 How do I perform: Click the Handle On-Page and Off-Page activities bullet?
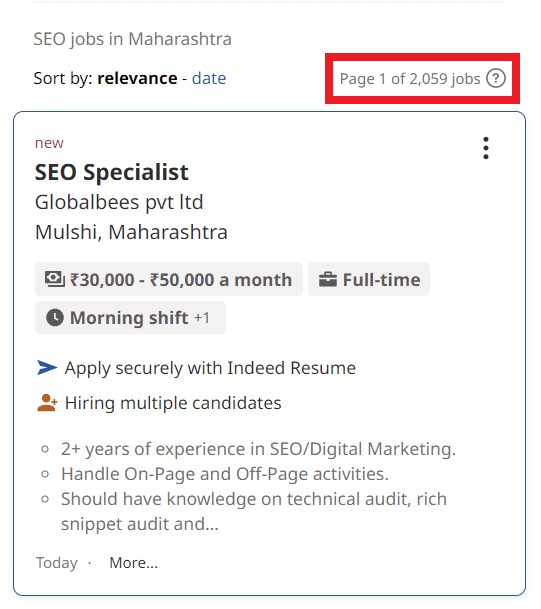pyautogui.click(x=225, y=474)
